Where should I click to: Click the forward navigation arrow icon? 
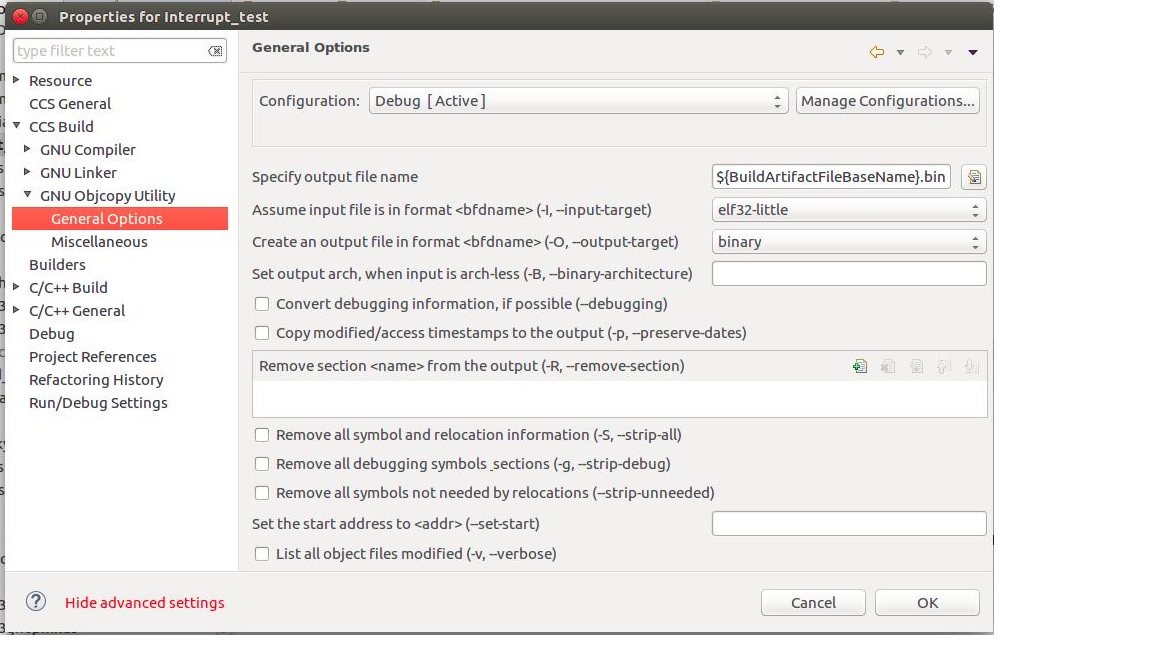[924, 52]
